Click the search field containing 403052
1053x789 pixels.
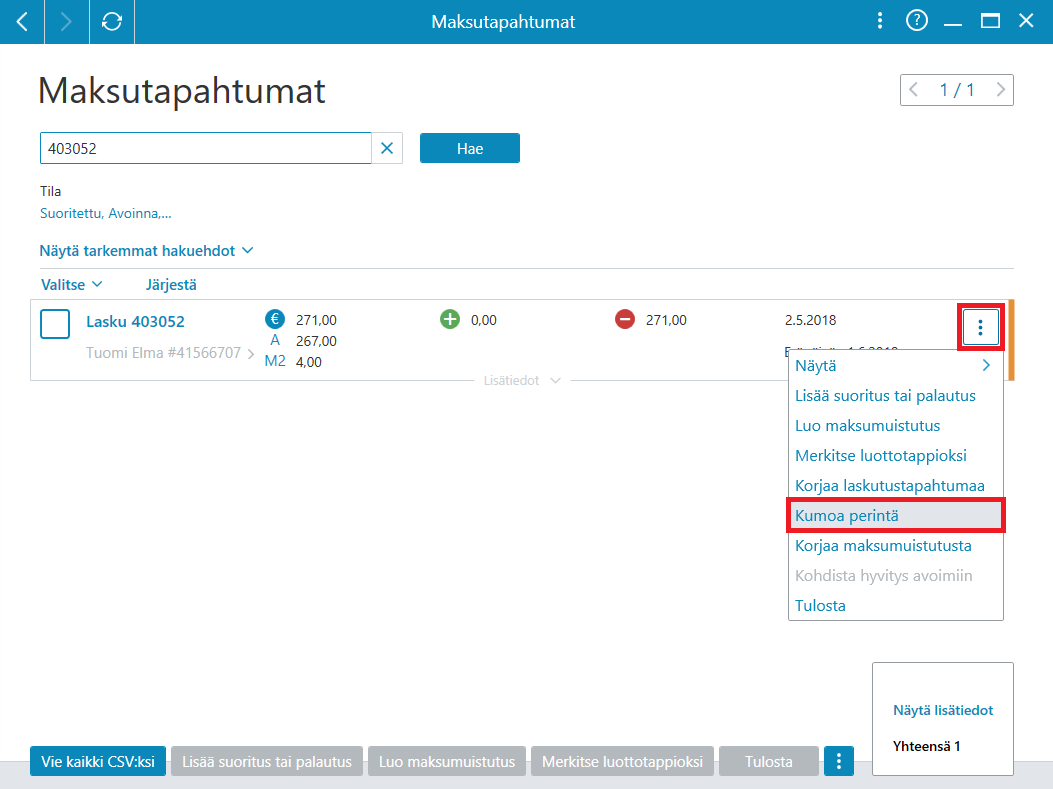click(x=205, y=148)
